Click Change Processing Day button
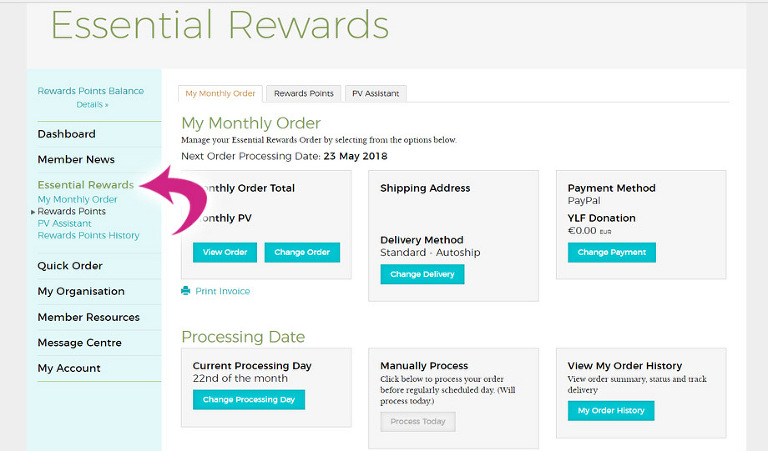The height and width of the screenshot is (451, 768). (x=249, y=399)
